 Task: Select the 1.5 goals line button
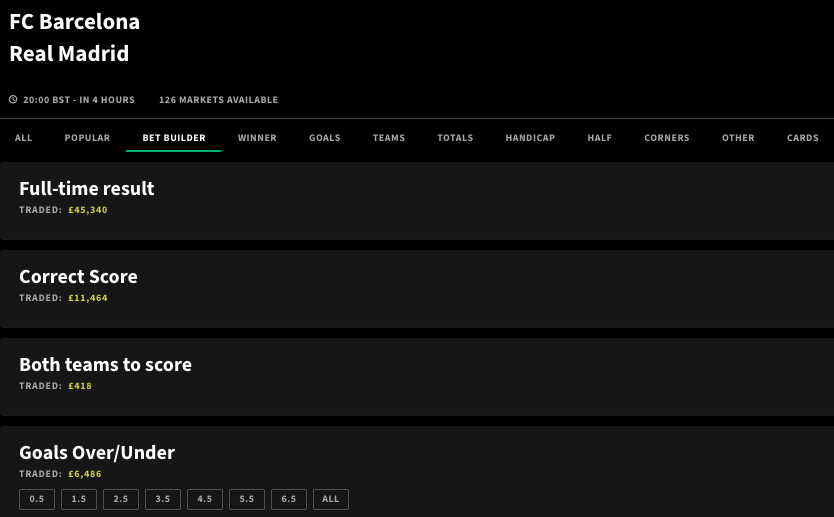click(x=79, y=499)
